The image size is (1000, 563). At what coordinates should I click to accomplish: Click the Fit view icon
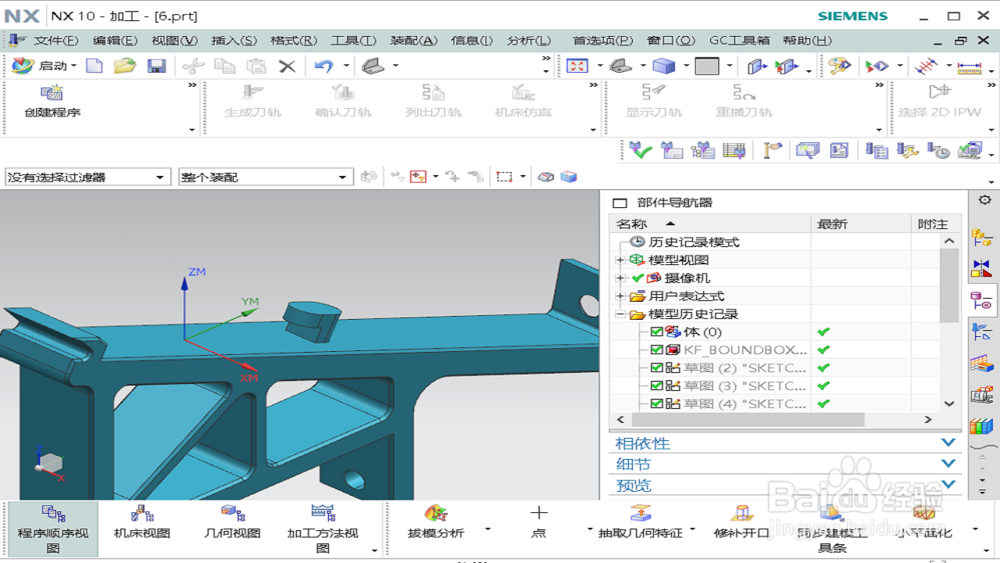coord(577,66)
